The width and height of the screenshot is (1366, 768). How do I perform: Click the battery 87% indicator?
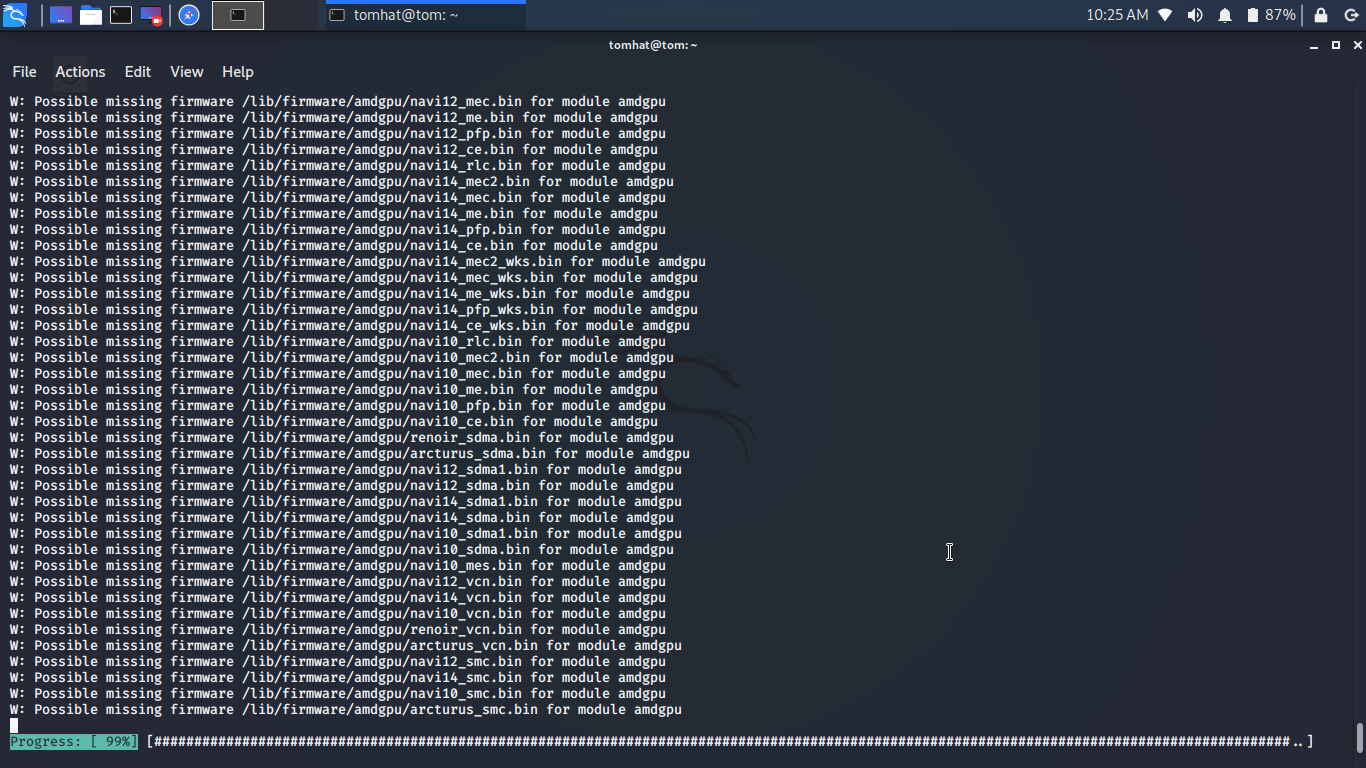[1270, 15]
